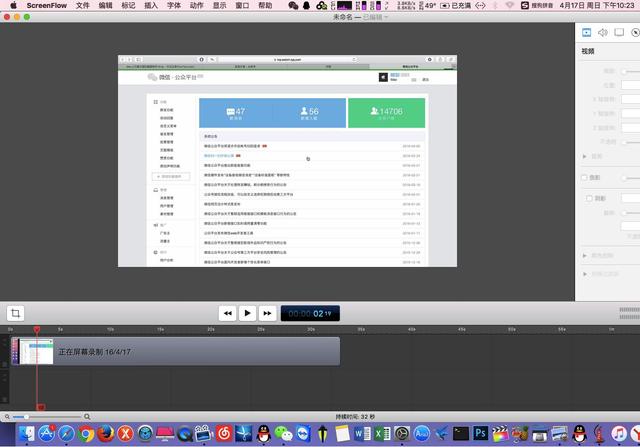The height and width of the screenshot is (447, 640).
Task: Select the crop tool below canvas
Action: click(16, 313)
